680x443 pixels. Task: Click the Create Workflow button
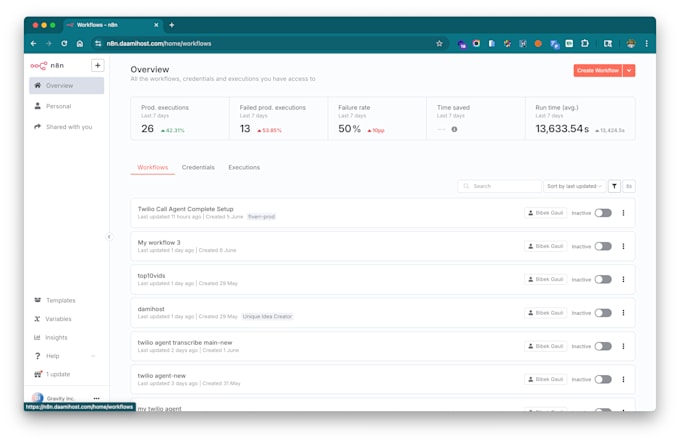pos(598,71)
